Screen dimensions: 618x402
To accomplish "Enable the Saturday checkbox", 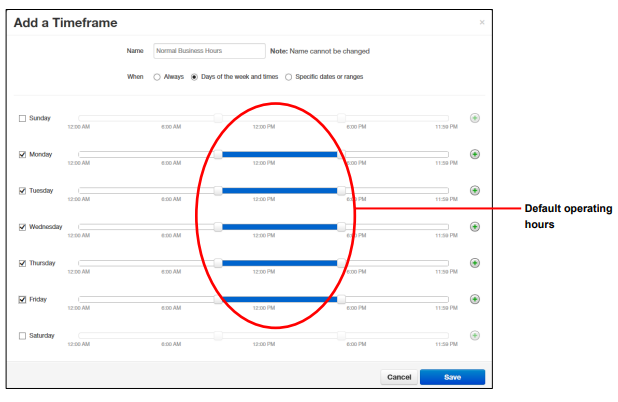I will [x=23, y=335].
